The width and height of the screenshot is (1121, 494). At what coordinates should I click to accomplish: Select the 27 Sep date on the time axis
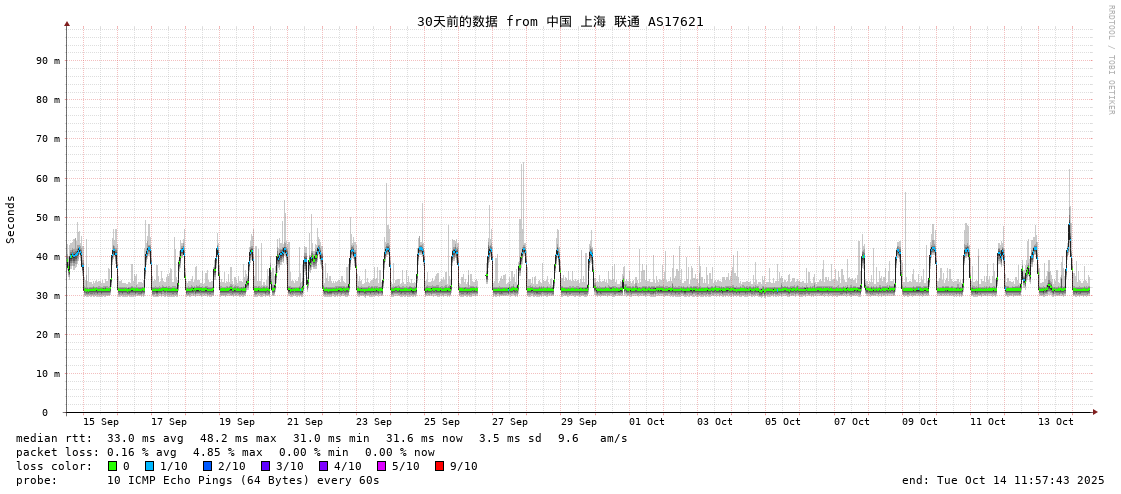tap(510, 422)
